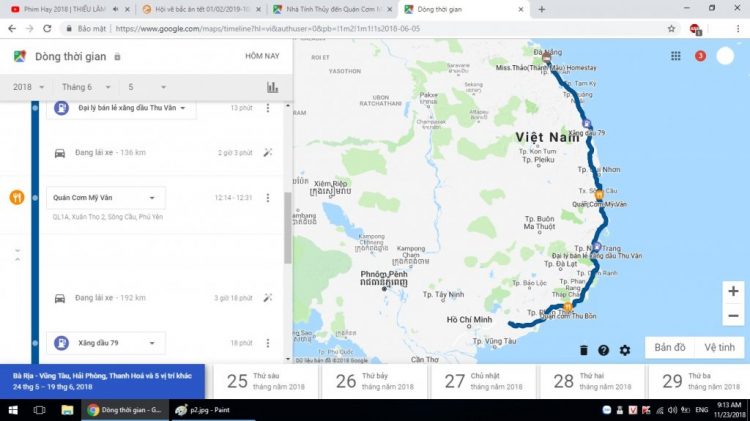Select day 27 Chủ nhật card
The image size is (750, 421).
[x=484, y=381]
